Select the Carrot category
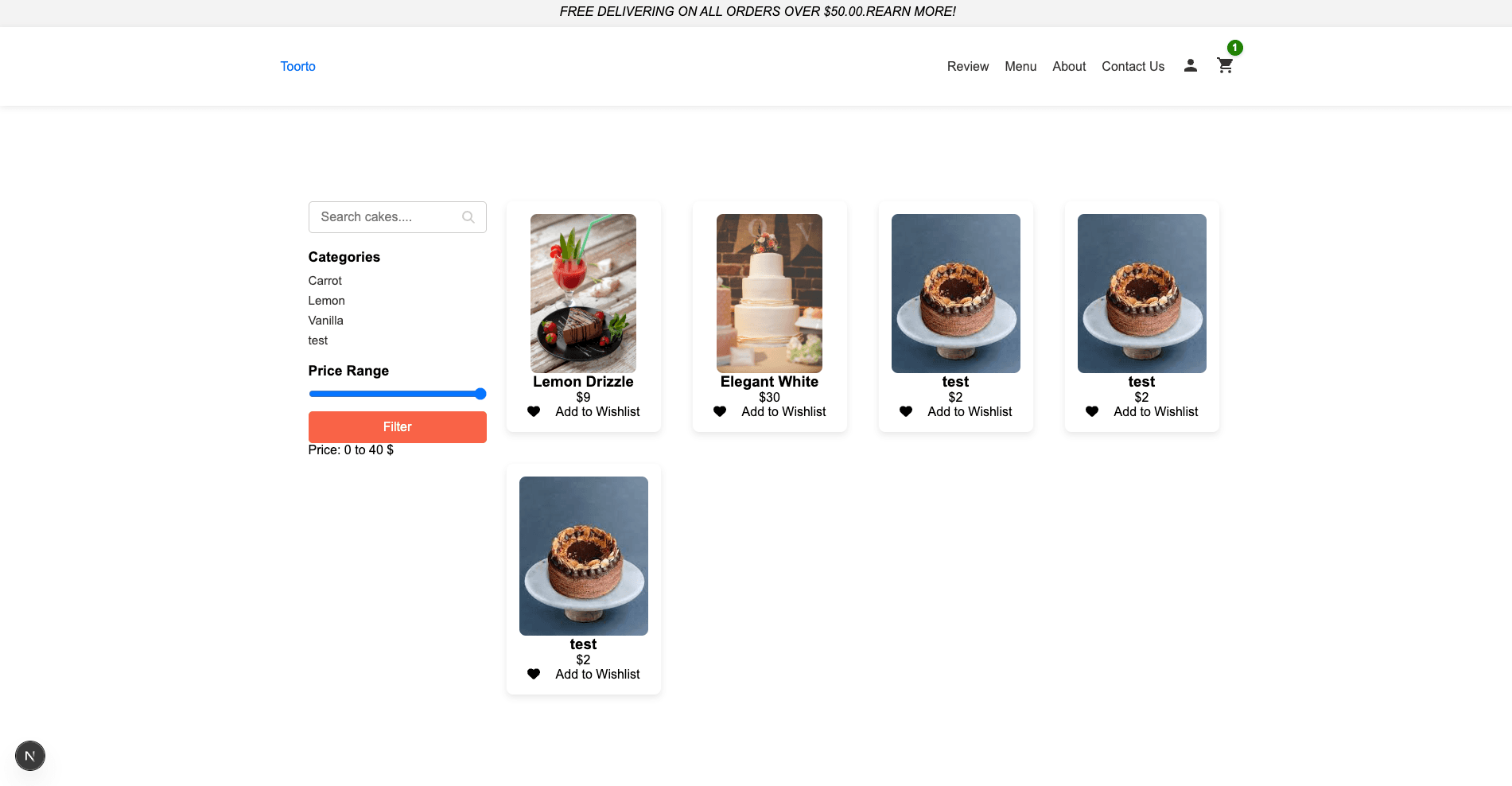Viewport: 1512px width, 786px height. (325, 281)
